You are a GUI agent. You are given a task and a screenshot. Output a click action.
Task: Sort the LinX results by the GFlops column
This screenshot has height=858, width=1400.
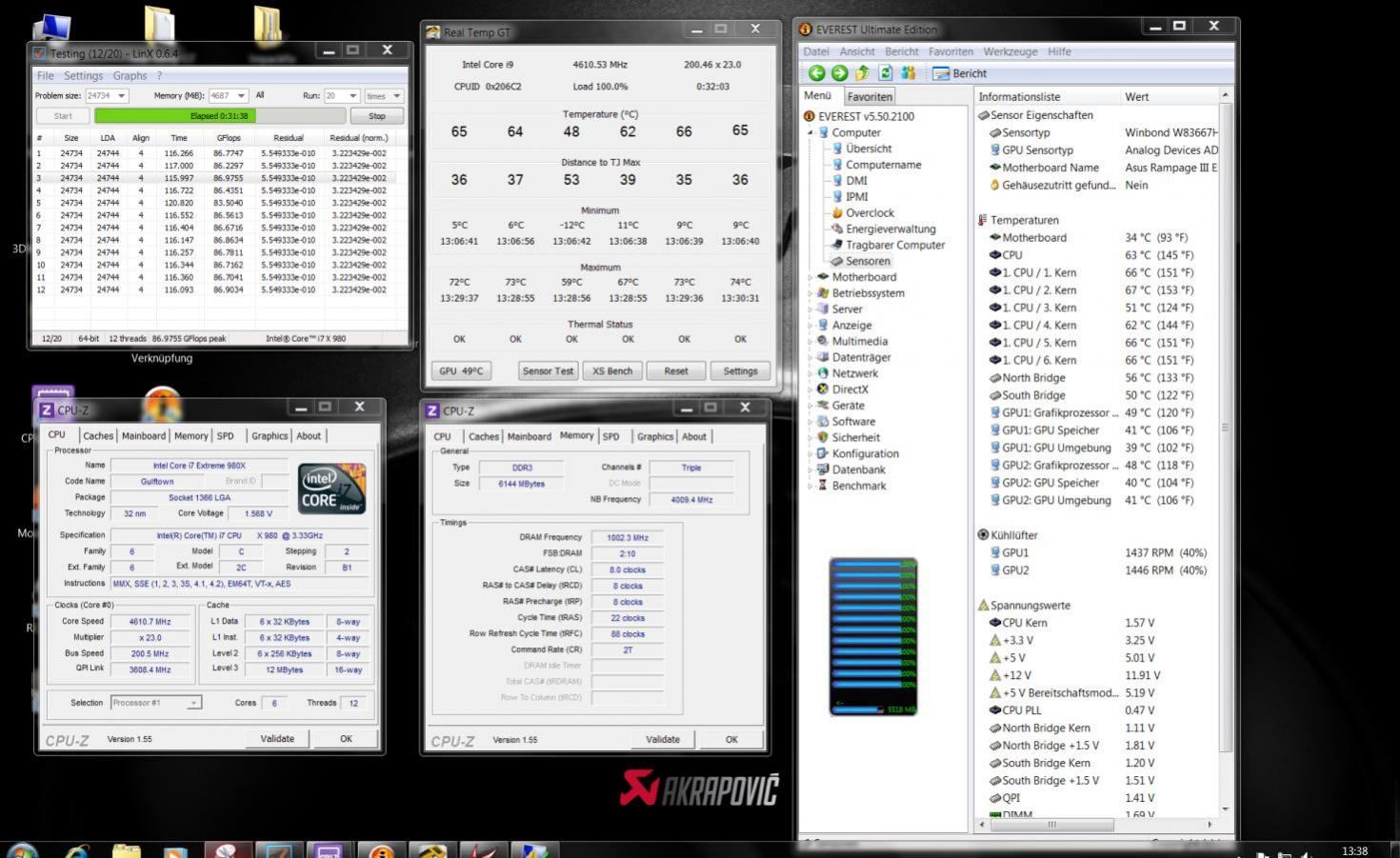pos(229,137)
